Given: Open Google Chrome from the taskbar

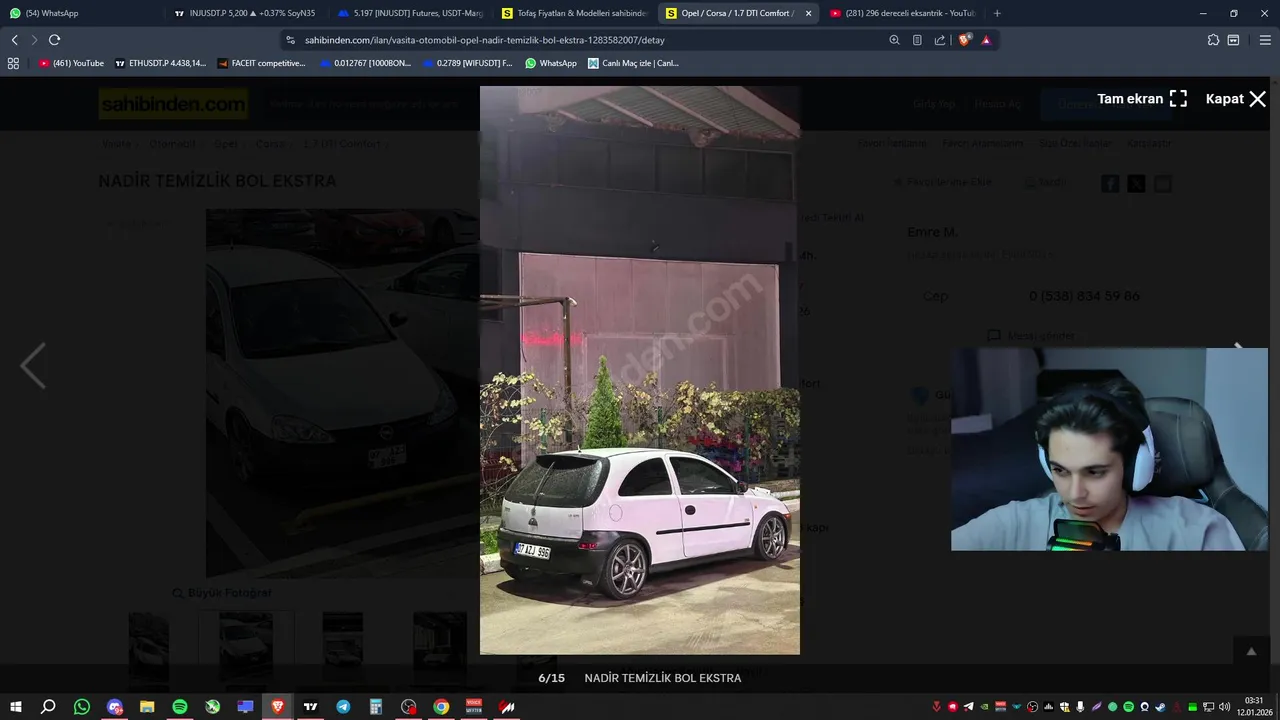Looking at the screenshot, I should [441, 707].
